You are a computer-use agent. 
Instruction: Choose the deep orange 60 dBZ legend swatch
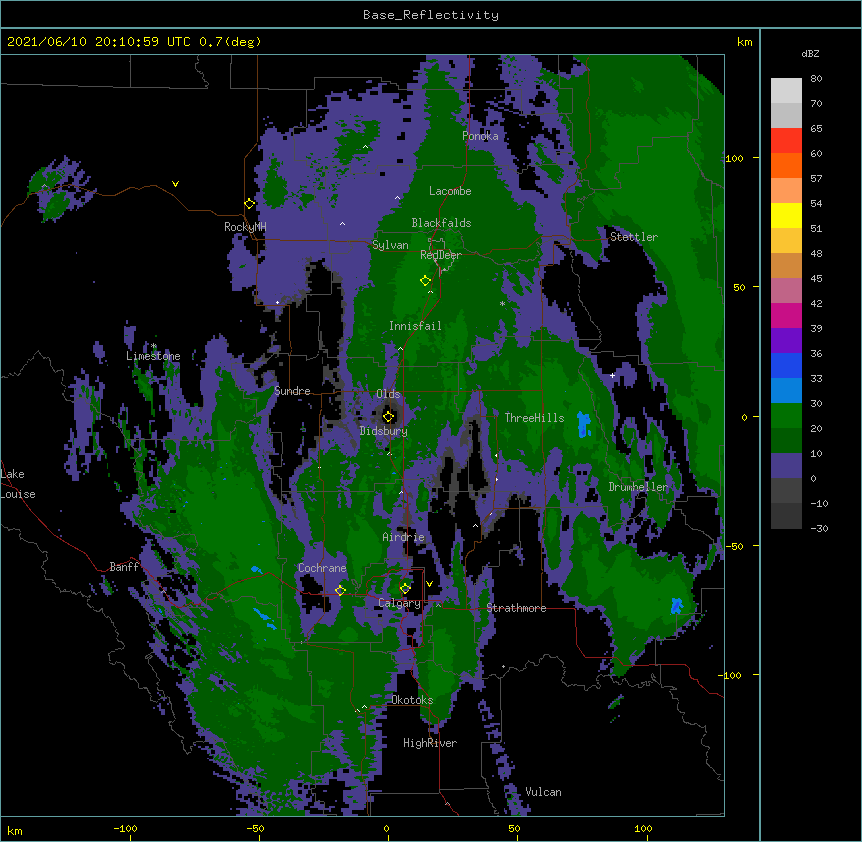pyautogui.click(x=786, y=165)
